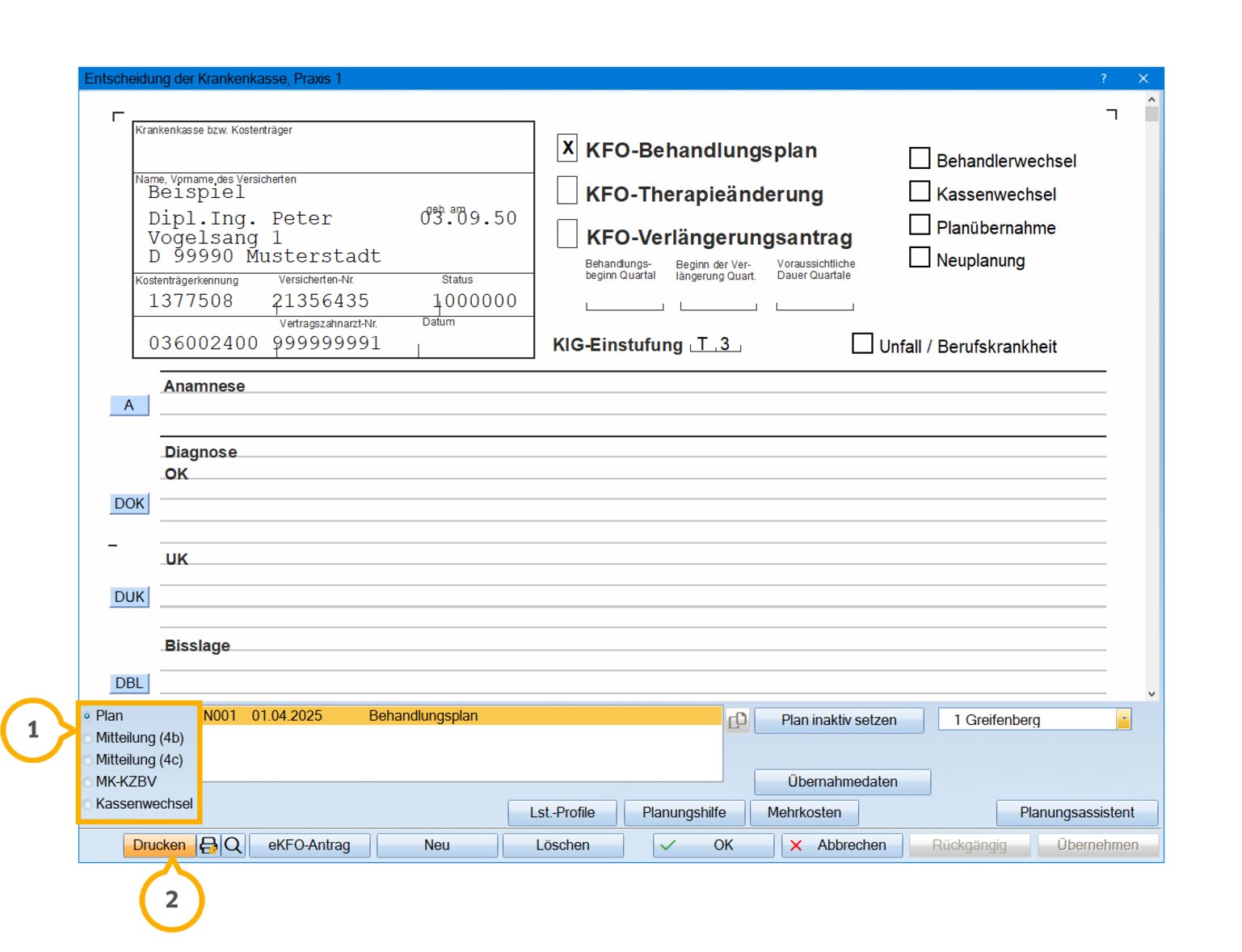1242x952 pixels.
Task: Open Übernahmedaten
Action: click(x=843, y=781)
